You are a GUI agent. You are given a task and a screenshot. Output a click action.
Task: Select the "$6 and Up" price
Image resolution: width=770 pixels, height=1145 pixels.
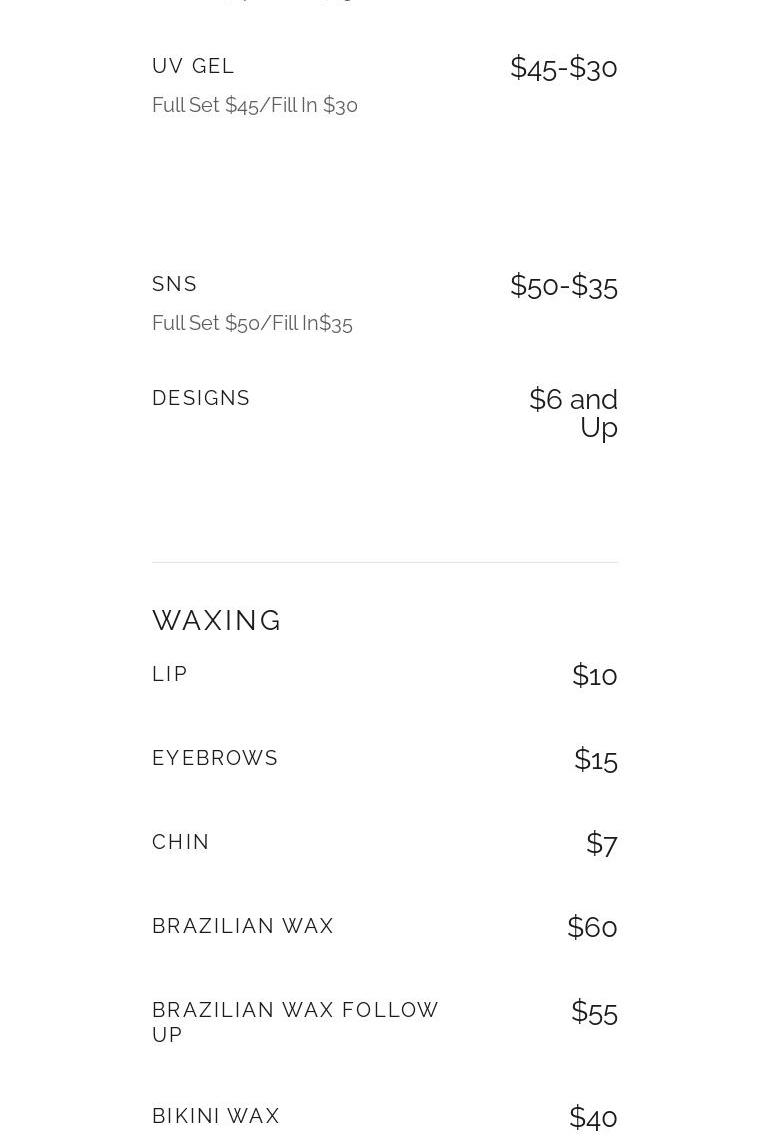coord(574,413)
